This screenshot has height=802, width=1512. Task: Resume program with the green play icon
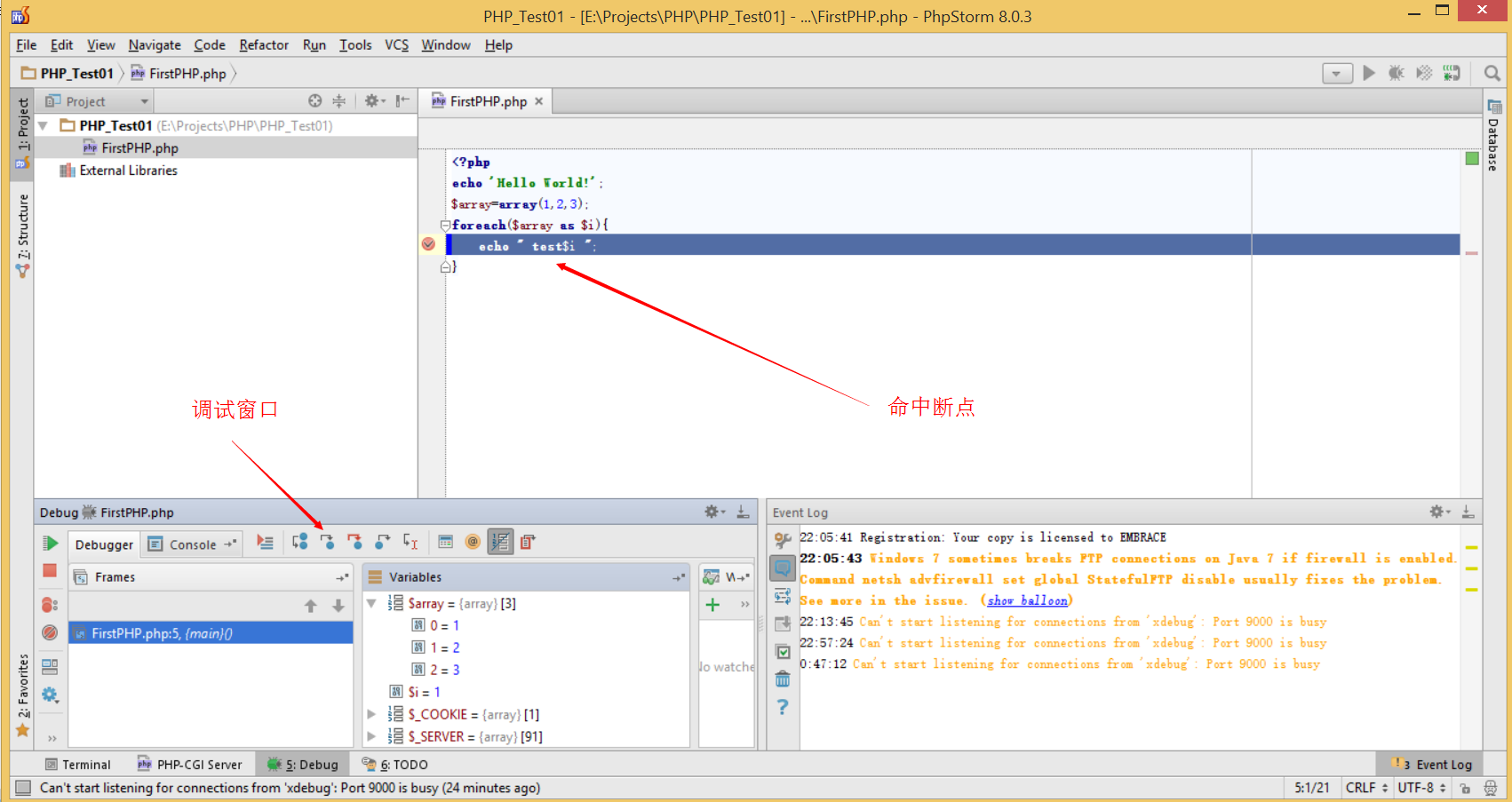click(x=51, y=544)
